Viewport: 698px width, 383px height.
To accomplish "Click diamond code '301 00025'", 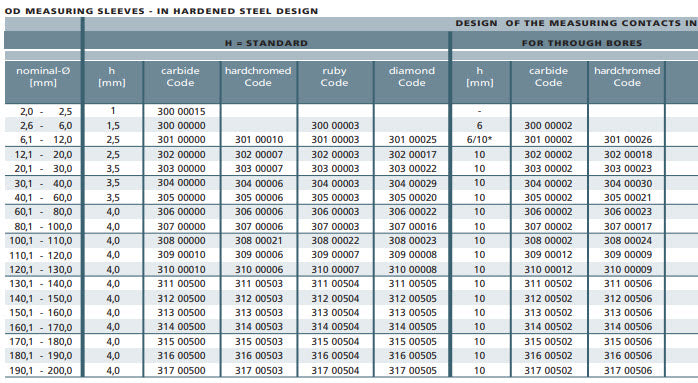I will [413, 140].
